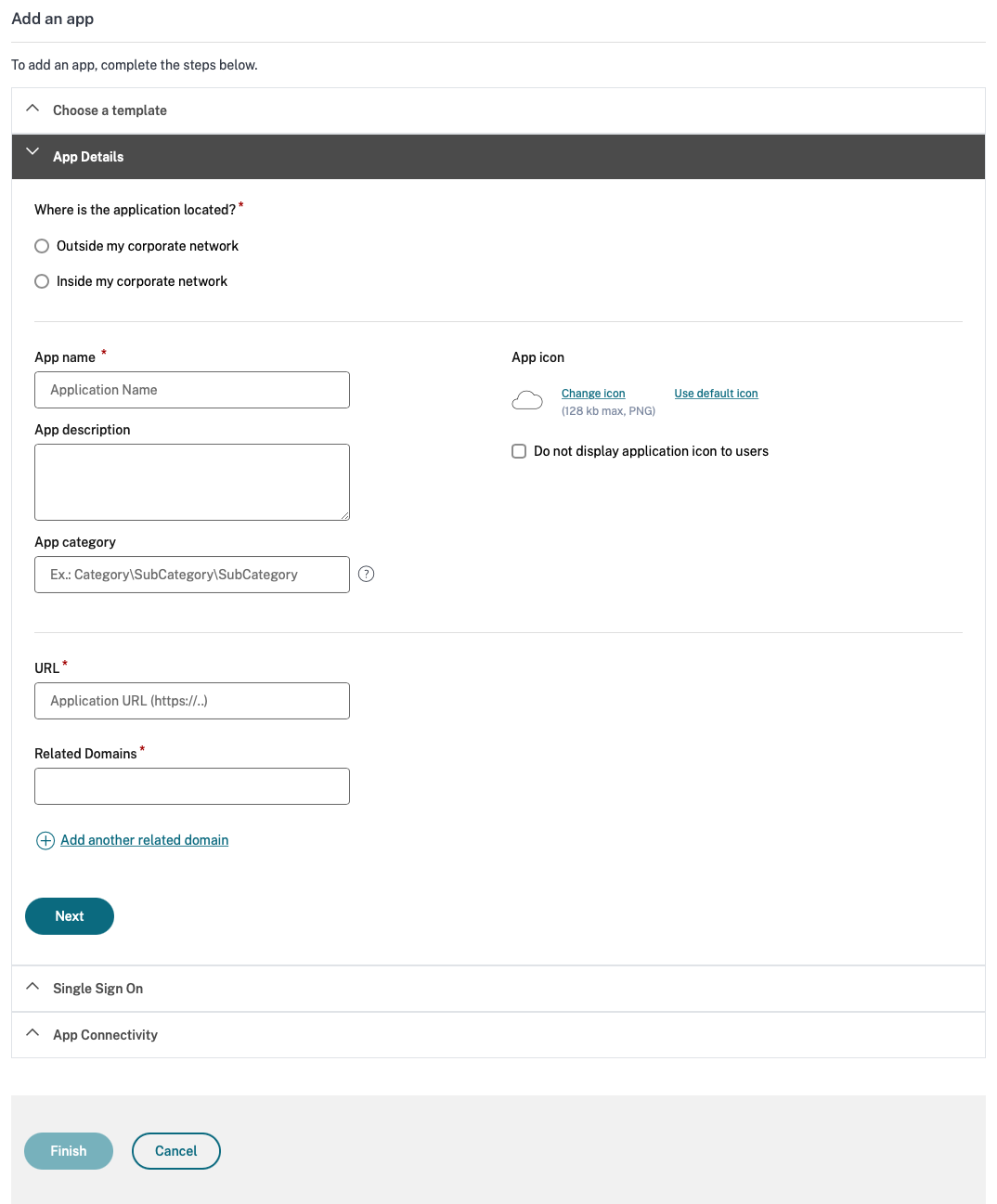997x1204 pixels.
Task: Click Use default icon link
Action: click(x=716, y=394)
